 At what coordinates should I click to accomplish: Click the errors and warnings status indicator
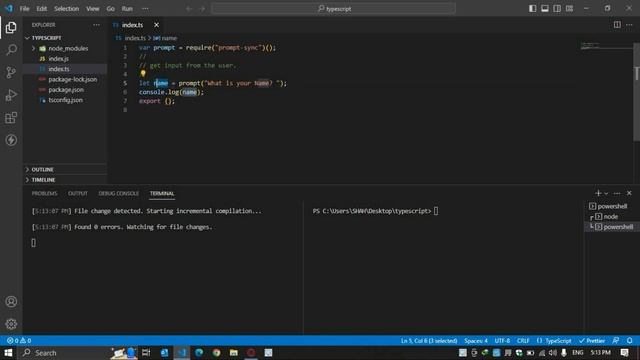point(19,340)
